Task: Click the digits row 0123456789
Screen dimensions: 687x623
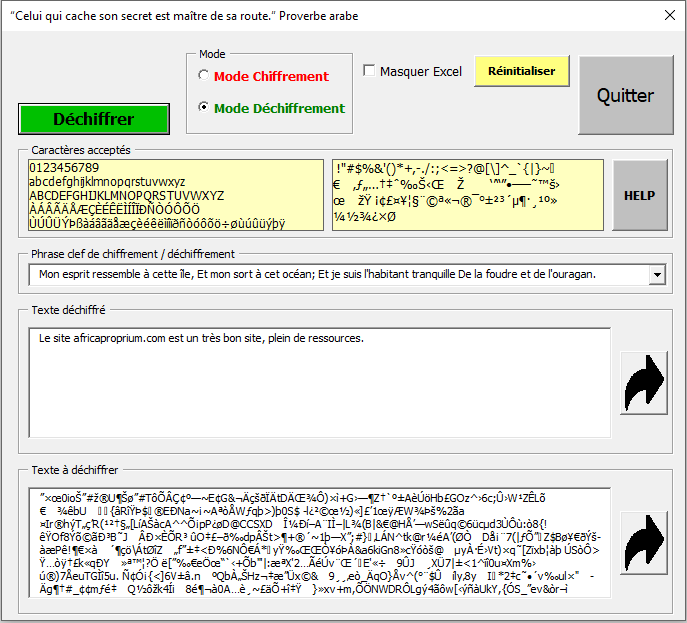Action: (x=66, y=167)
